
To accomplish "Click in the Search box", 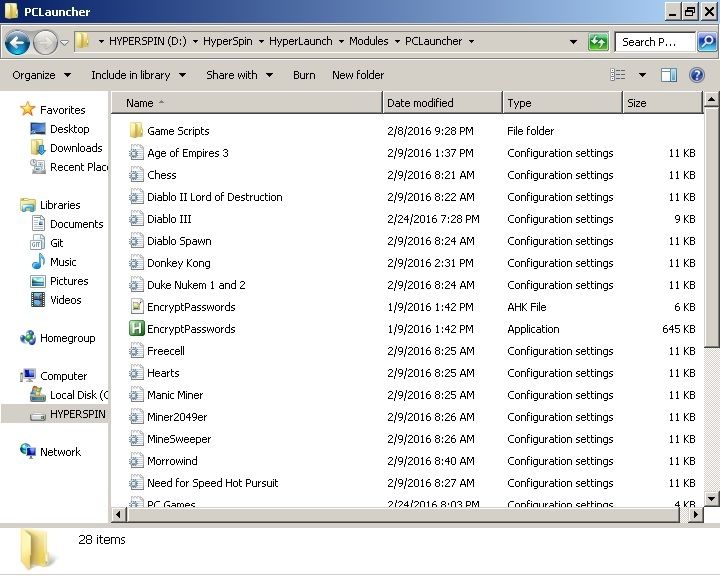I will (655, 42).
